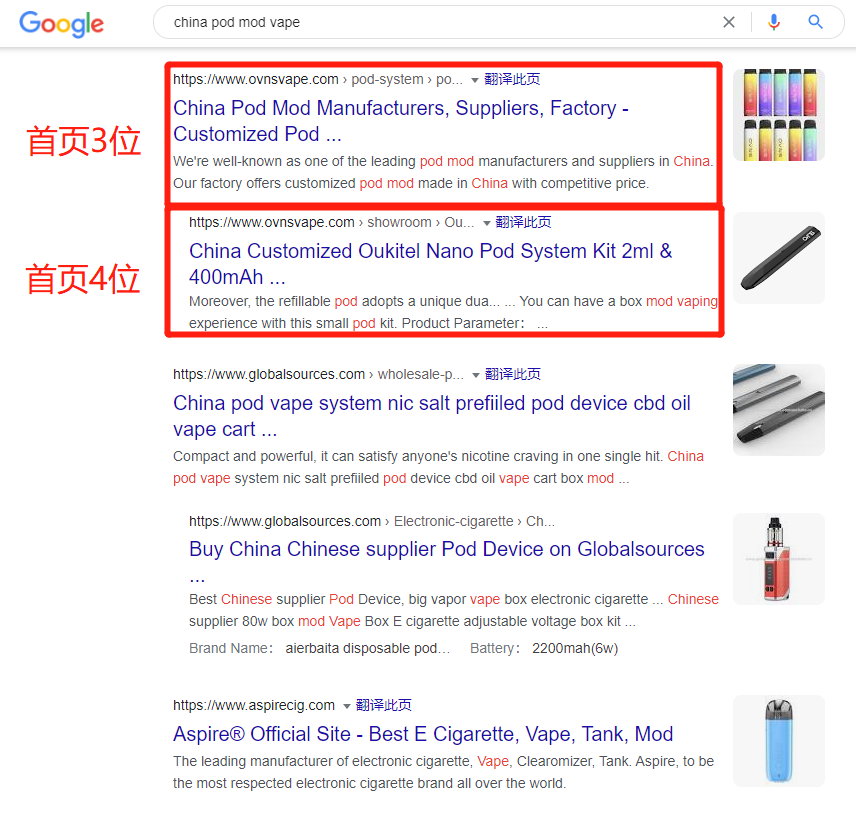
Task: Click 翻译此页 link next to aspirecig.com
Action: [x=383, y=705]
